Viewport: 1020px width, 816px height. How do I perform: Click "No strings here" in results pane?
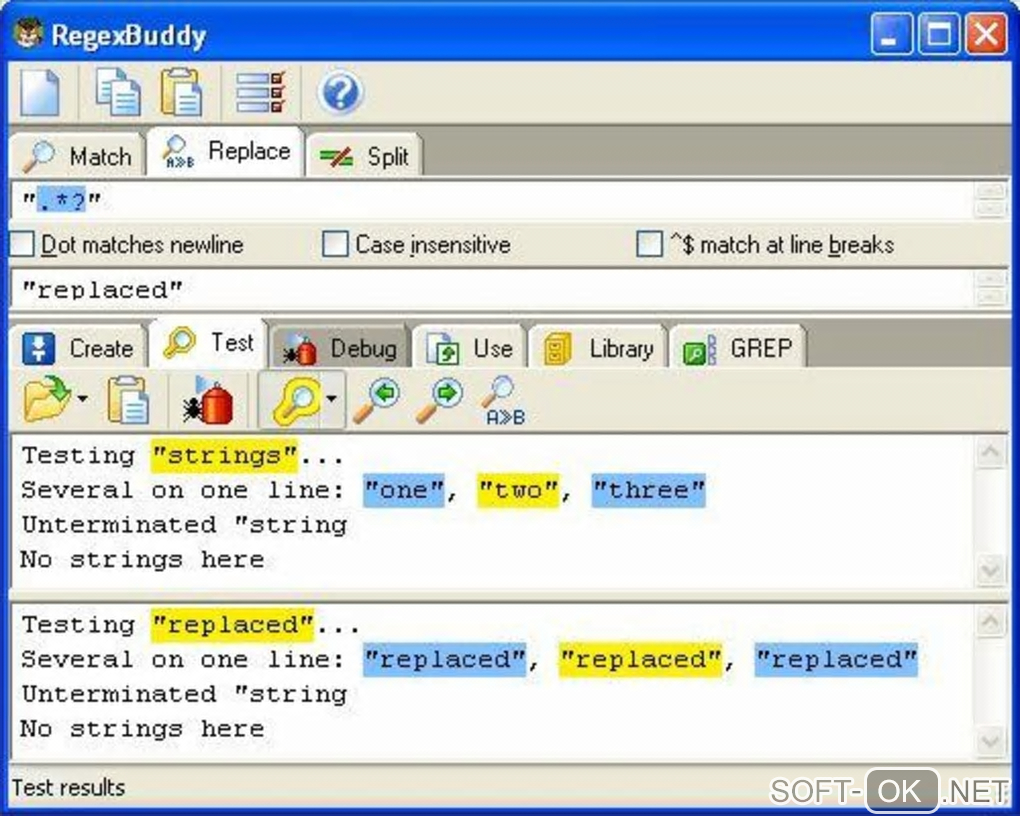tap(142, 729)
